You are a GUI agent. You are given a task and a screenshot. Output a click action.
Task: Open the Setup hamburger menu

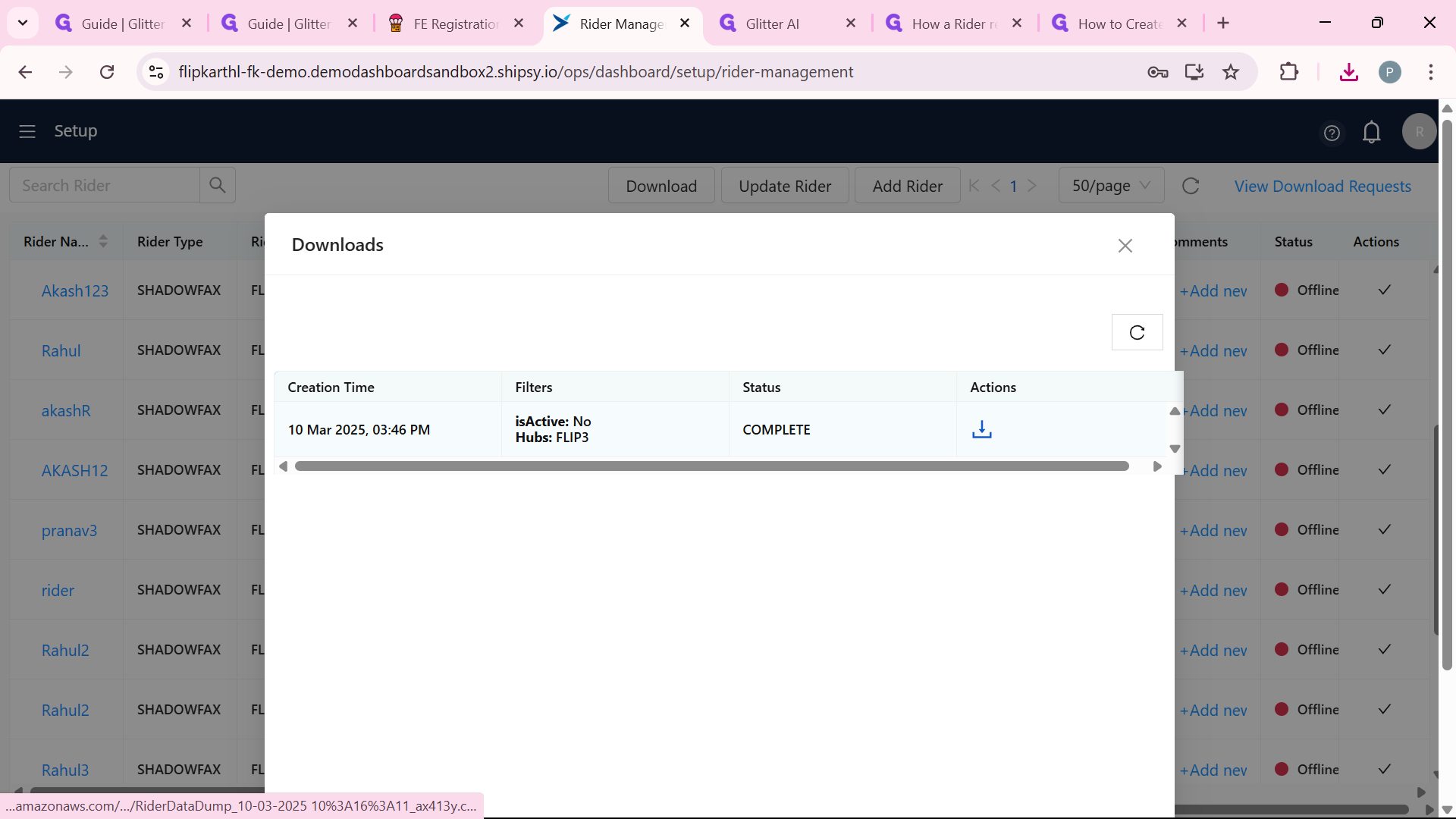coord(27,131)
